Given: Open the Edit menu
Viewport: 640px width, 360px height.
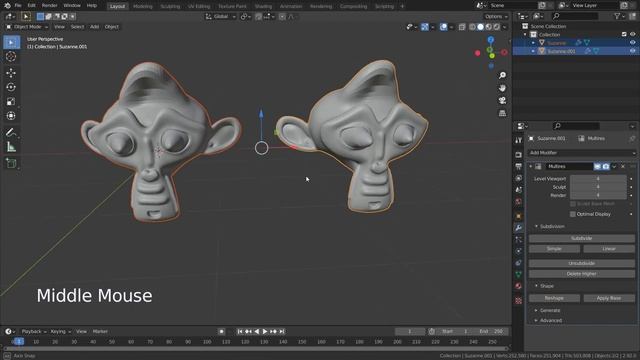Looking at the screenshot, I should (31, 6).
